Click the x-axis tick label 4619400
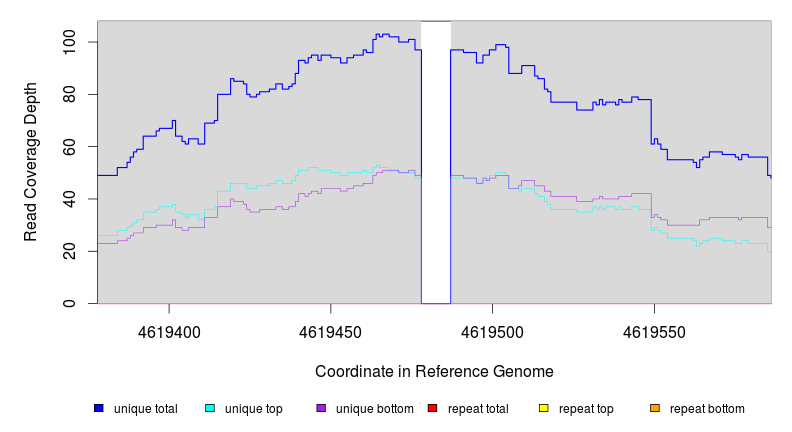792x432 pixels. [x=169, y=331]
